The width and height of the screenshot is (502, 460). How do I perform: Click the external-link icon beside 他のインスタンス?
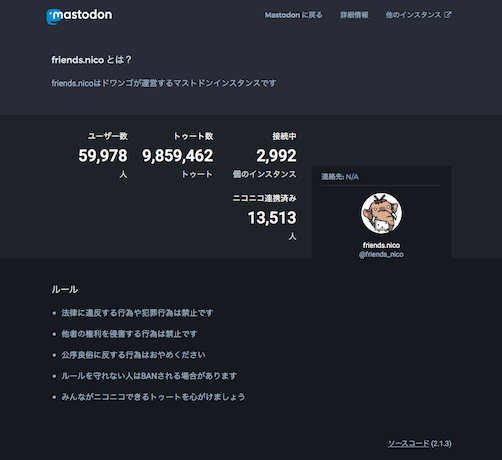[x=448, y=15]
